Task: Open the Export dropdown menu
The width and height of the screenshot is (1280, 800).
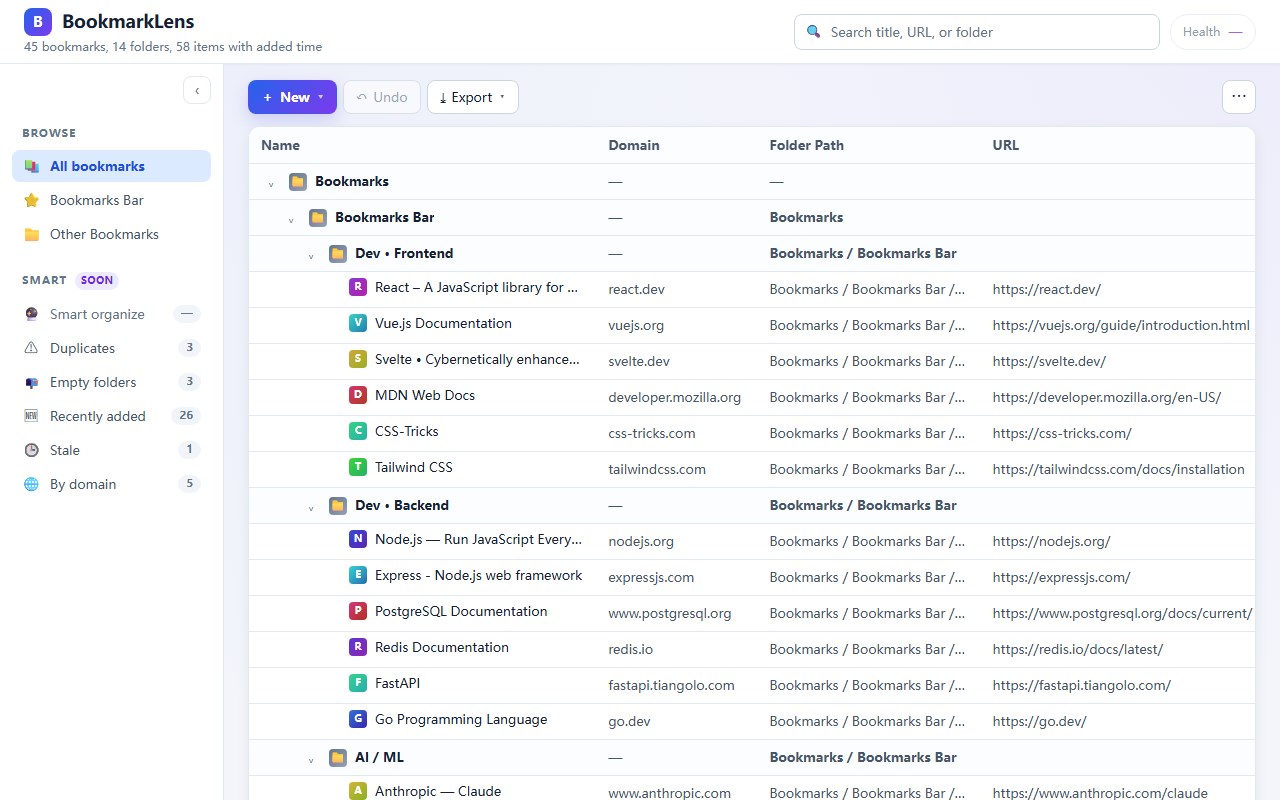Action: [x=472, y=97]
